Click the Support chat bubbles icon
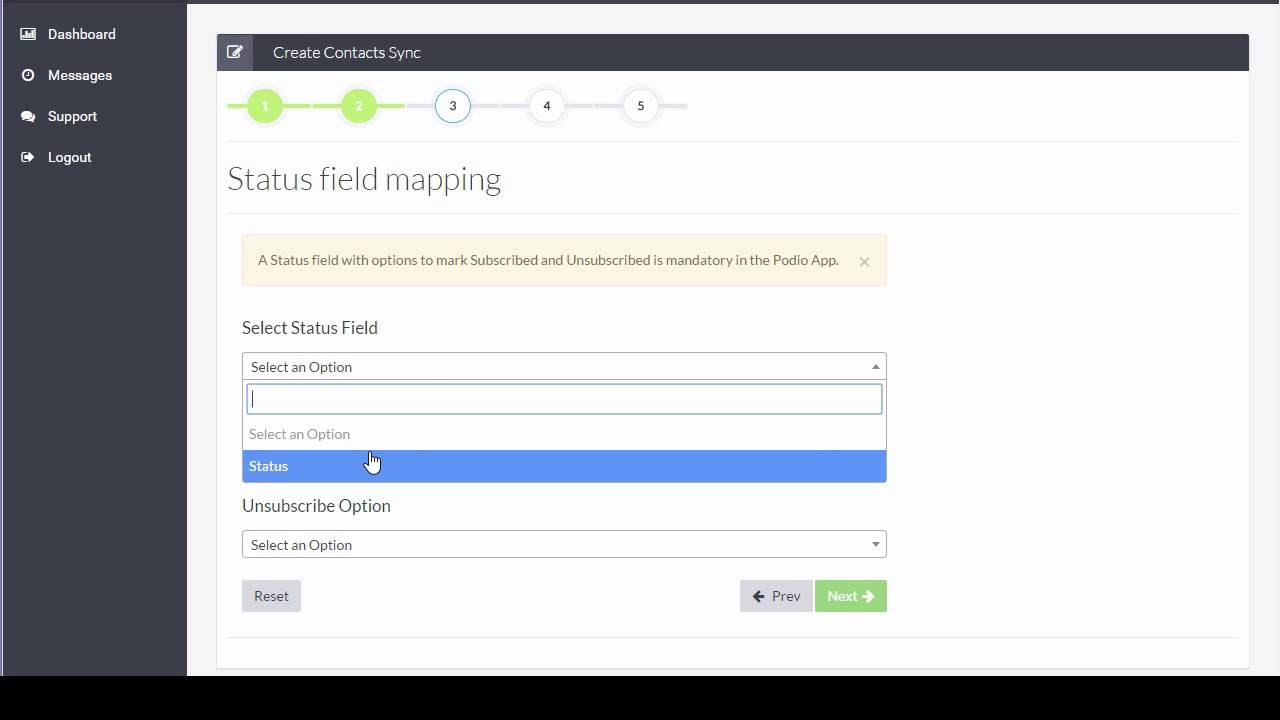This screenshot has height=720, width=1280. pyautogui.click(x=28, y=116)
